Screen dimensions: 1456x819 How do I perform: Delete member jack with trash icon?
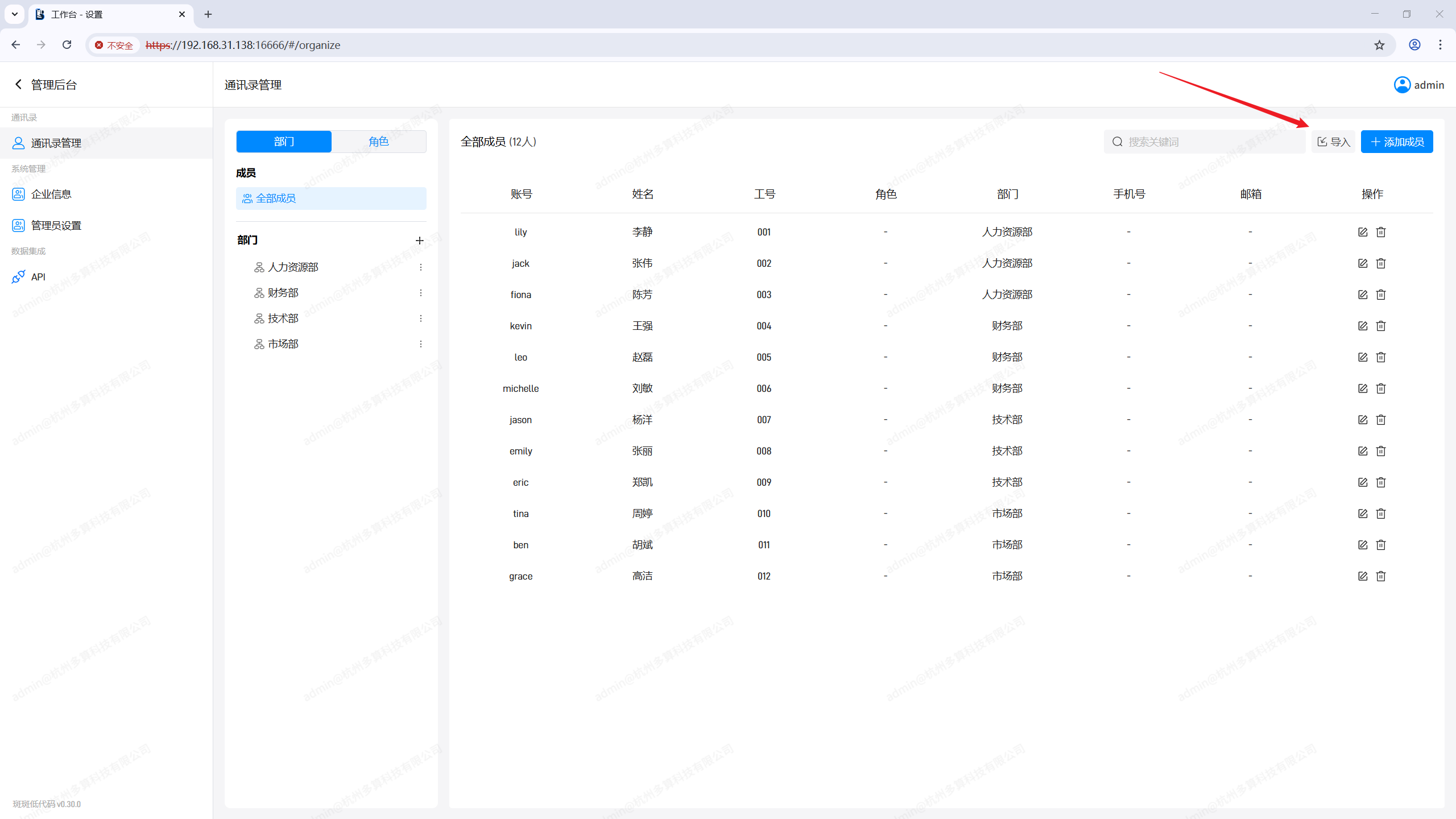click(x=1381, y=263)
